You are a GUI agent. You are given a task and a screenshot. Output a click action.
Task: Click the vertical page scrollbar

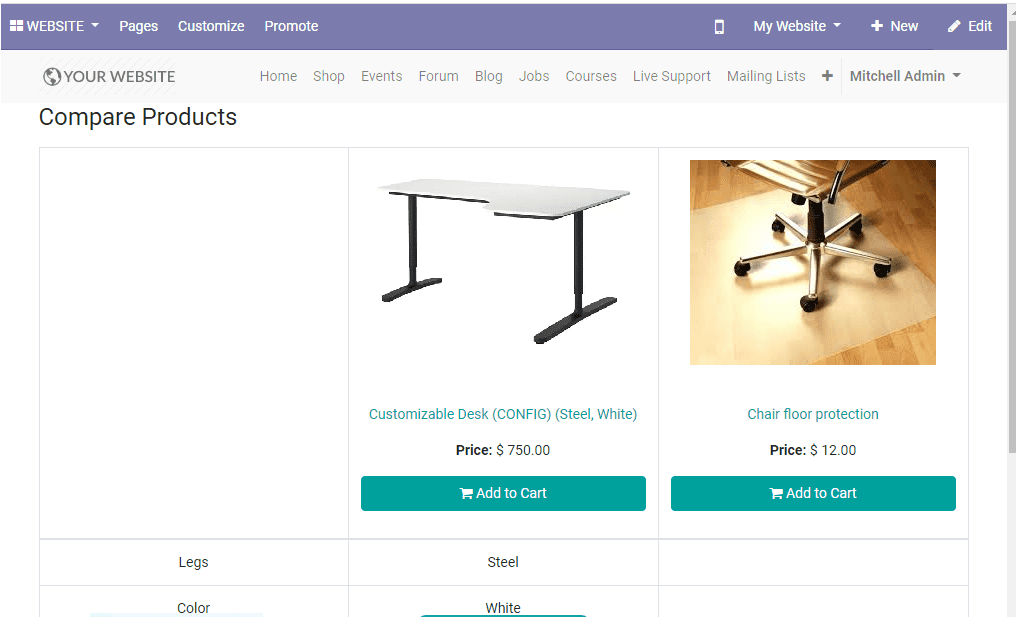click(x=1010, y=250)
